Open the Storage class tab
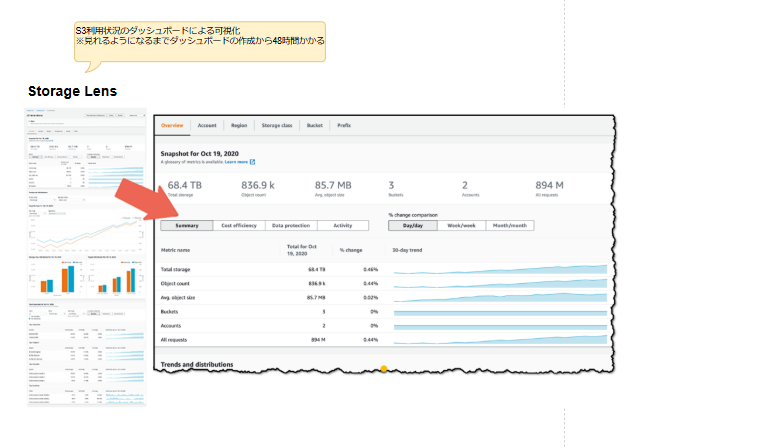 click(x=277, y=125)
